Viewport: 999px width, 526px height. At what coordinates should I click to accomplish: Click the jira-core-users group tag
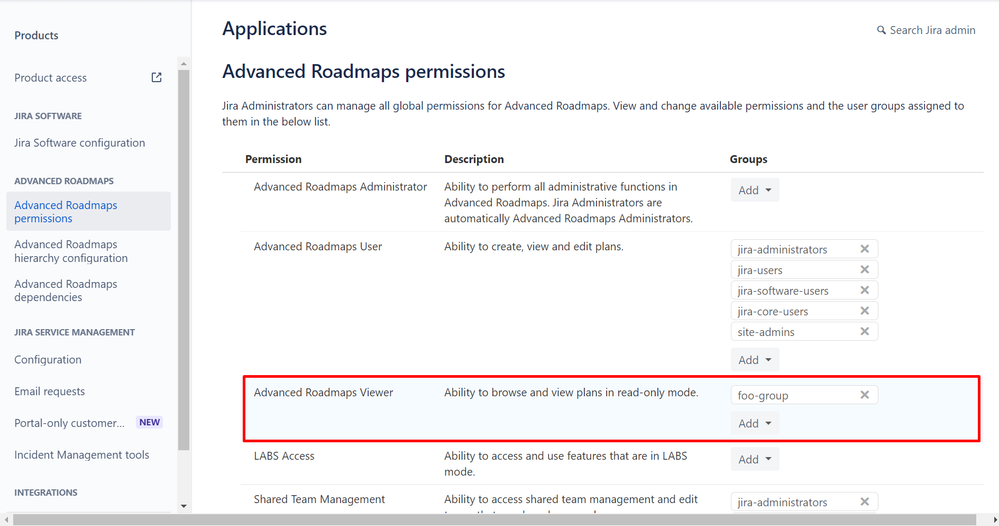tap(804, 311)
